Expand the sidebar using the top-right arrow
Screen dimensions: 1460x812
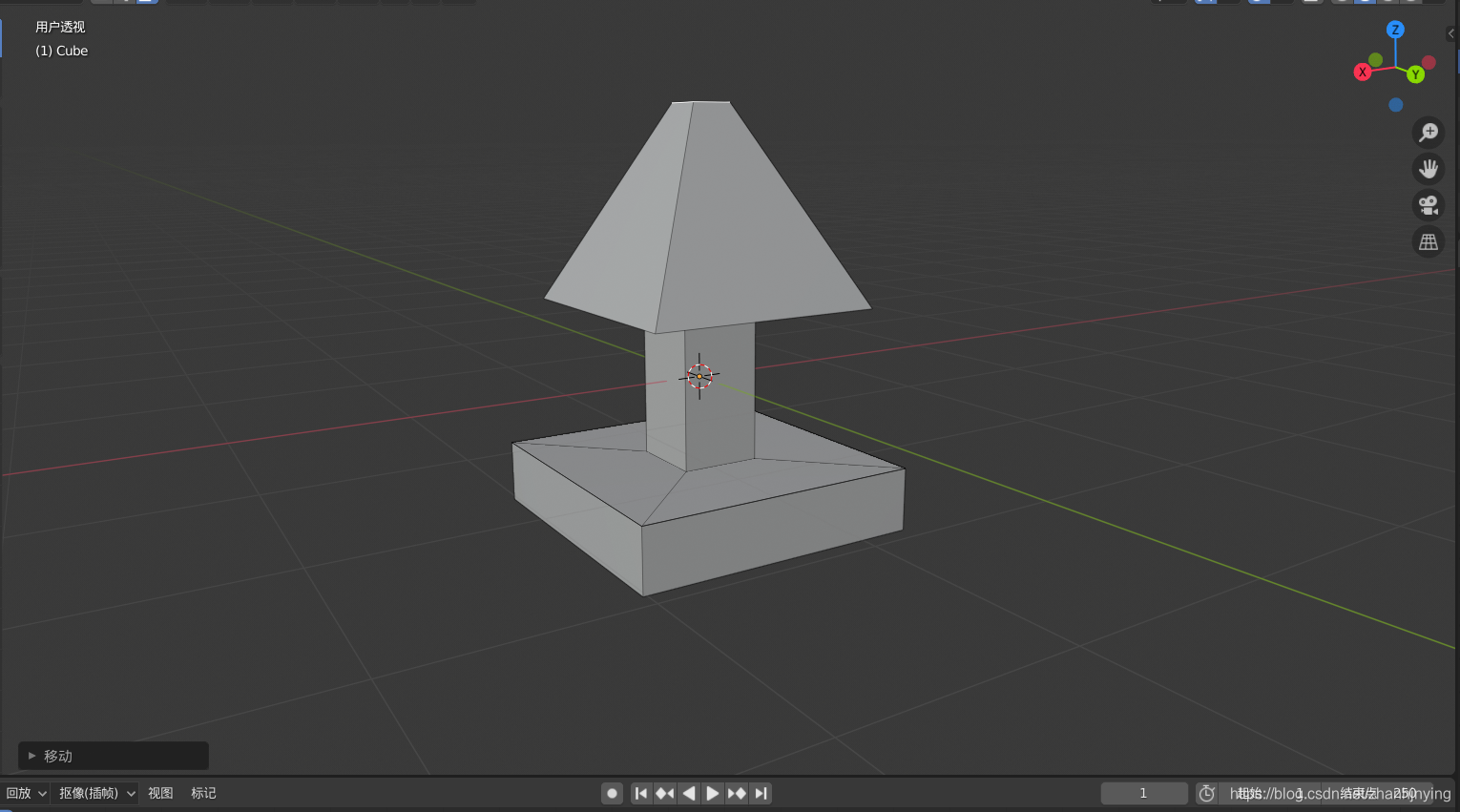[x=1451, y=33]
